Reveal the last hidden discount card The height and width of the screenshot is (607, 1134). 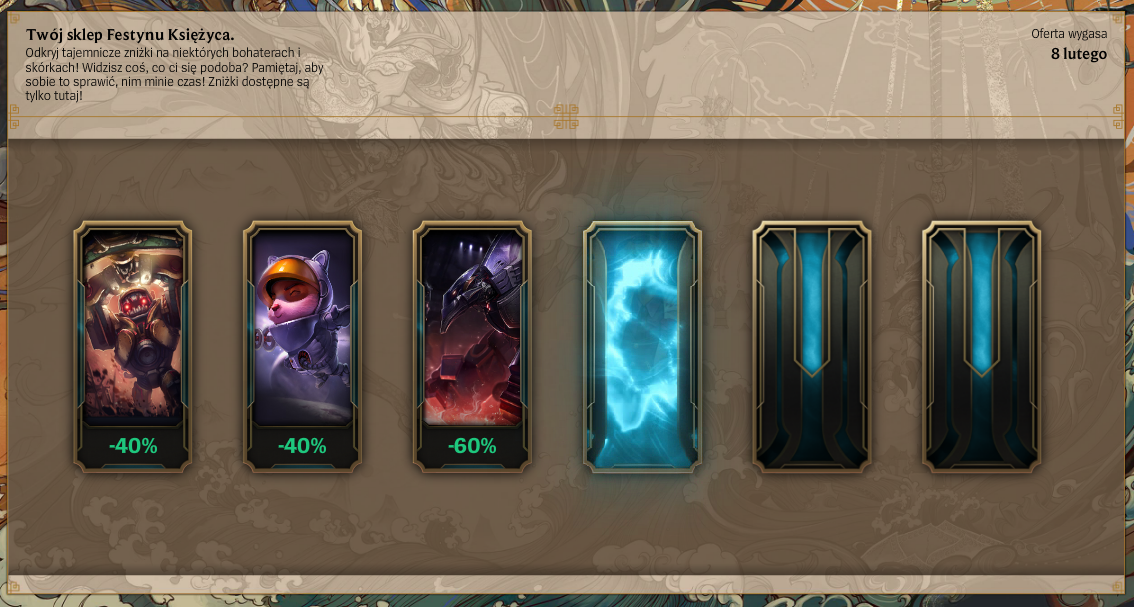[981, 347]
